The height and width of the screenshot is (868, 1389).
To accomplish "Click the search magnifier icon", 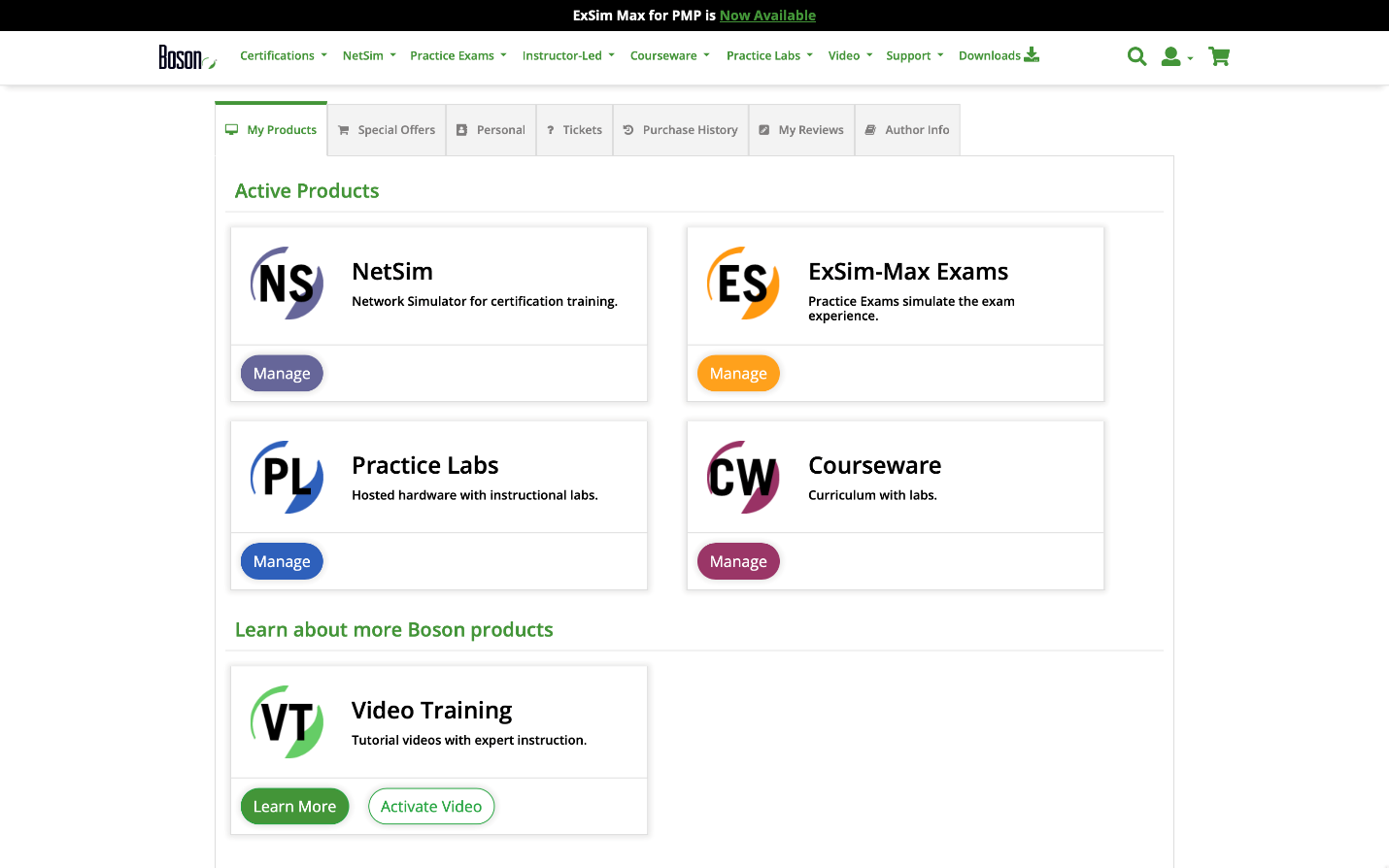I will (x=1136, y=56).
